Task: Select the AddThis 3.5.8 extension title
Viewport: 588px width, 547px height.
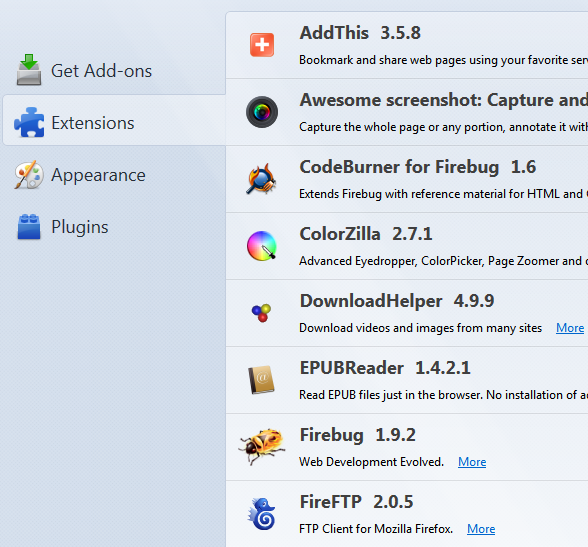Action: (360, 33)
